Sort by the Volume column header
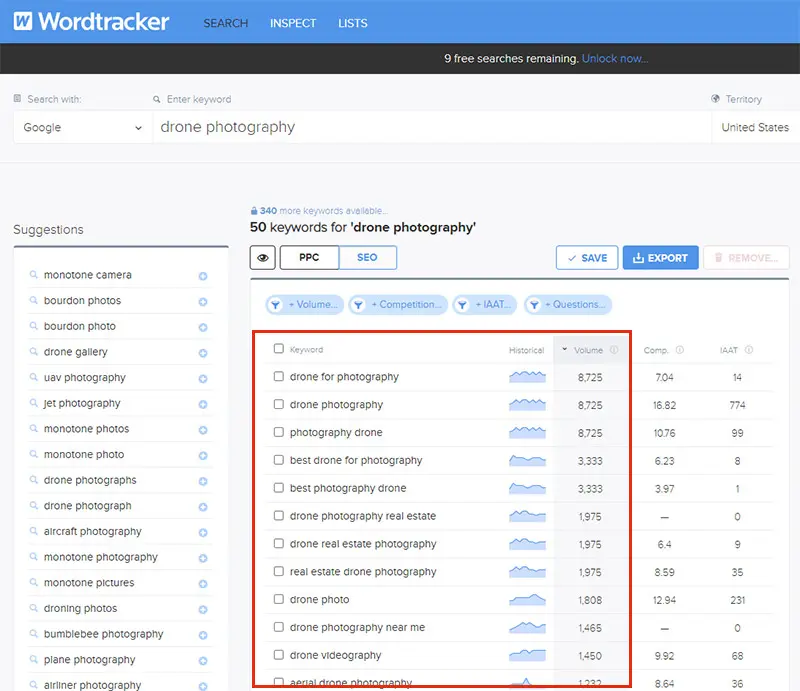 (x=588, y=350)
